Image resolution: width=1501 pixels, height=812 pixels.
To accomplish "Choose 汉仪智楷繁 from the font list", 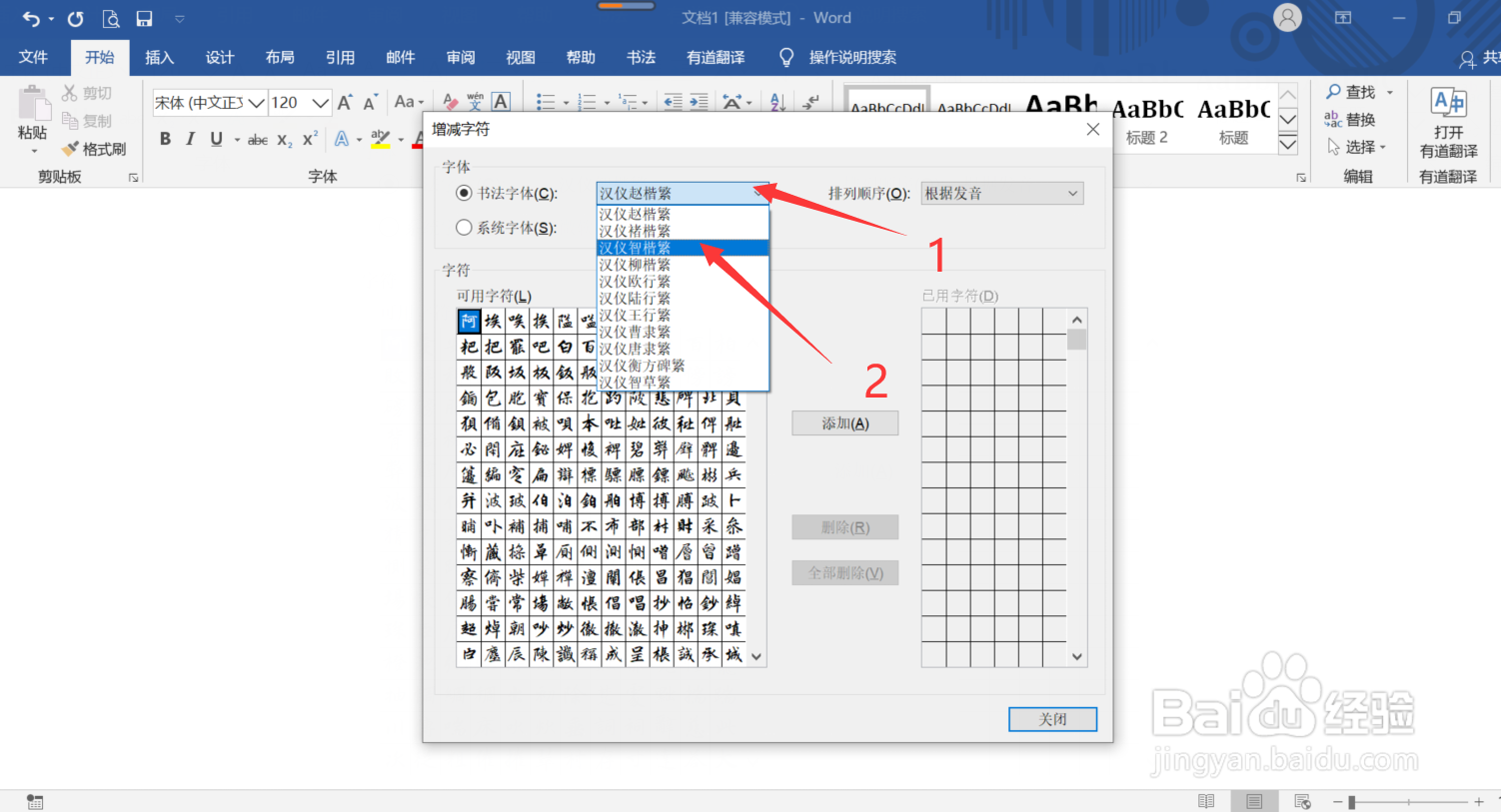I will [683, 248].
